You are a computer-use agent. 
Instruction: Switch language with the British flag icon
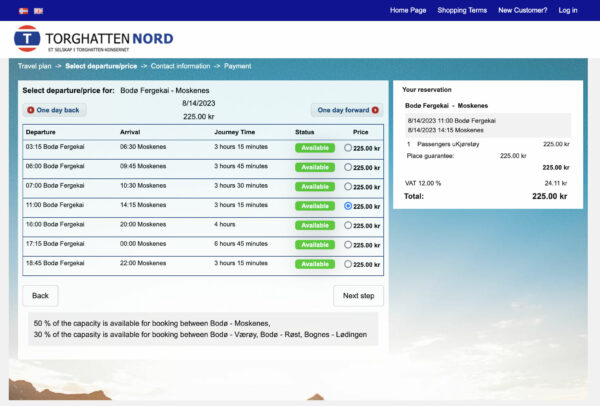point(38,11)
